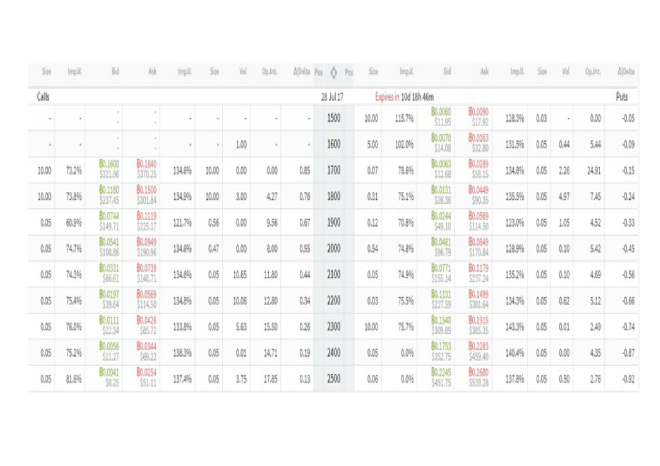This screenshot has width=660, height=466.
Task: Click the crosshair icon between Pos columns
Action: [x=333, y=71]
